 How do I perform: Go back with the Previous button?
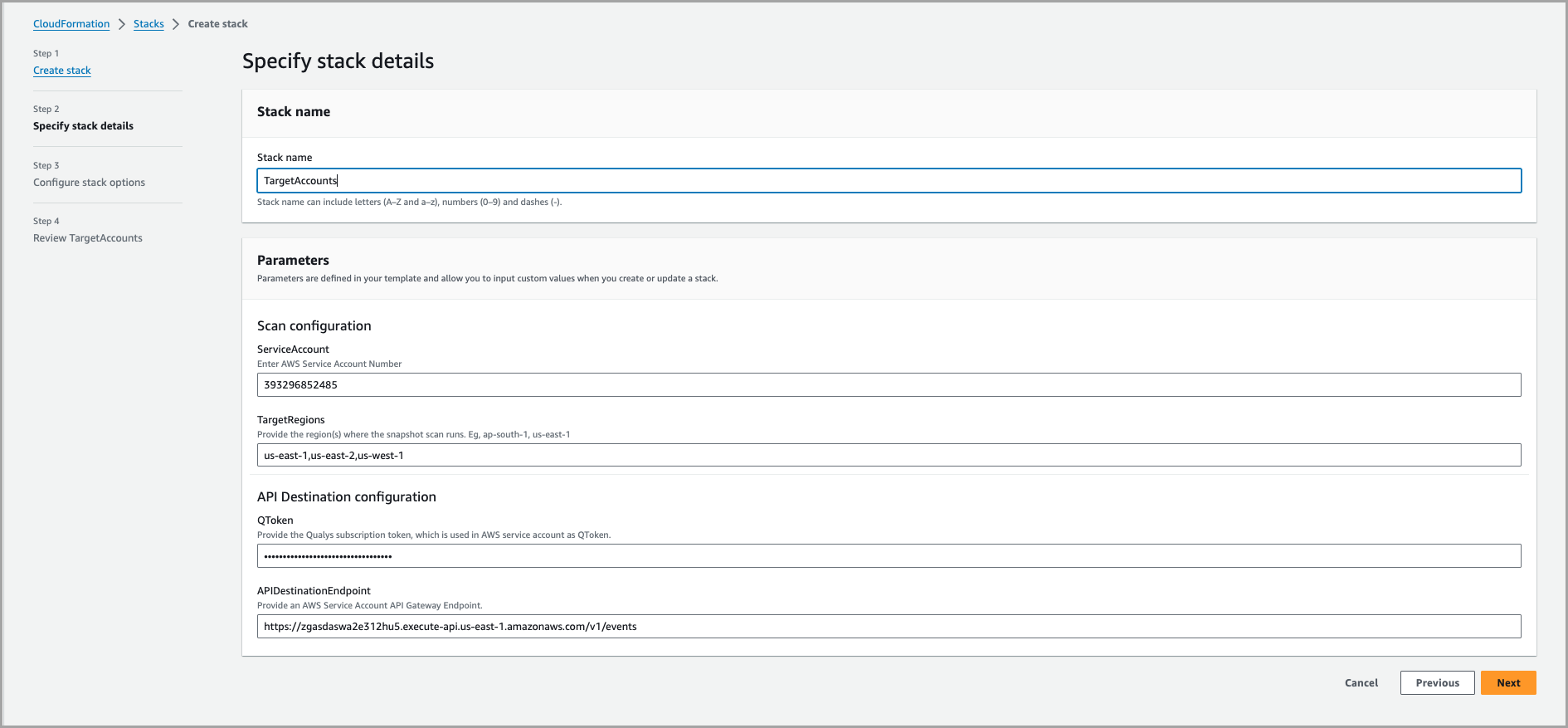[1437, 683]
